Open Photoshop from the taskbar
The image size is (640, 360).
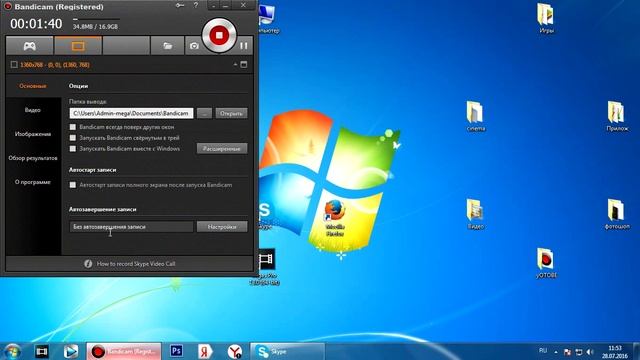pyautogui.click(x=176, y=351)
